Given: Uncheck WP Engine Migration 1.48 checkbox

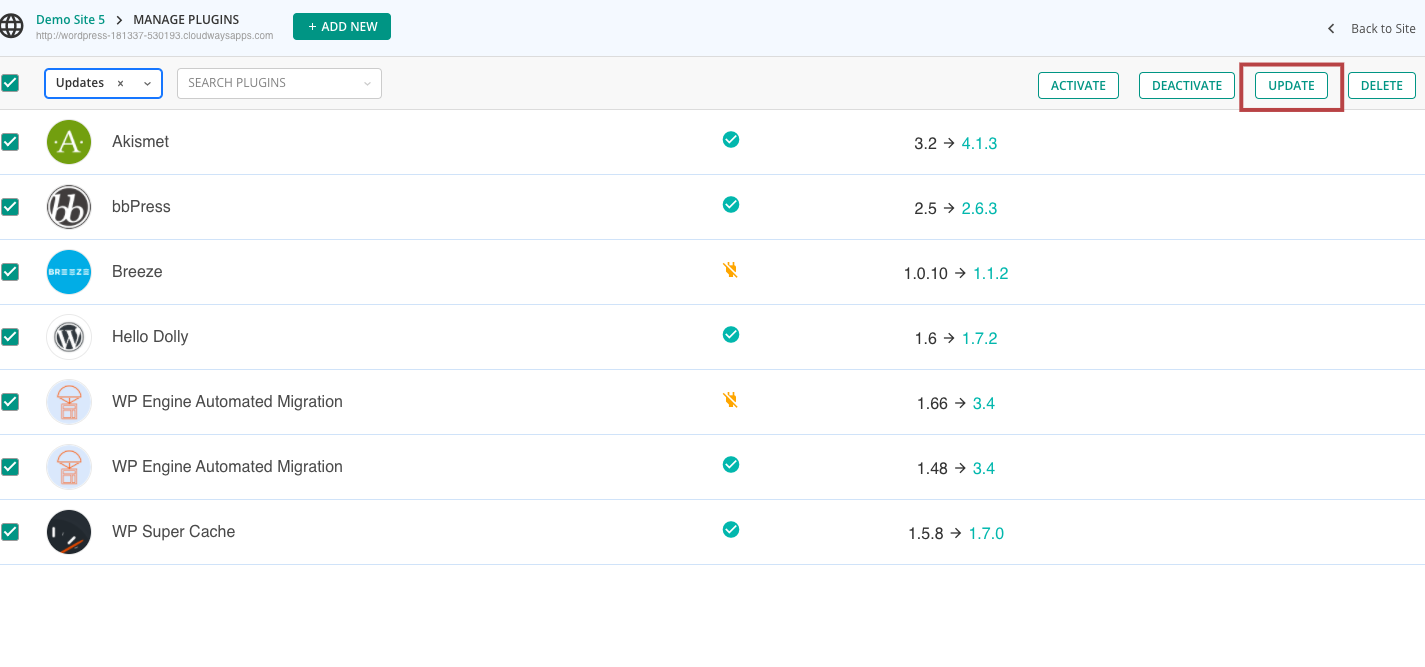Looking at the screenshot, I should (10, 467).
